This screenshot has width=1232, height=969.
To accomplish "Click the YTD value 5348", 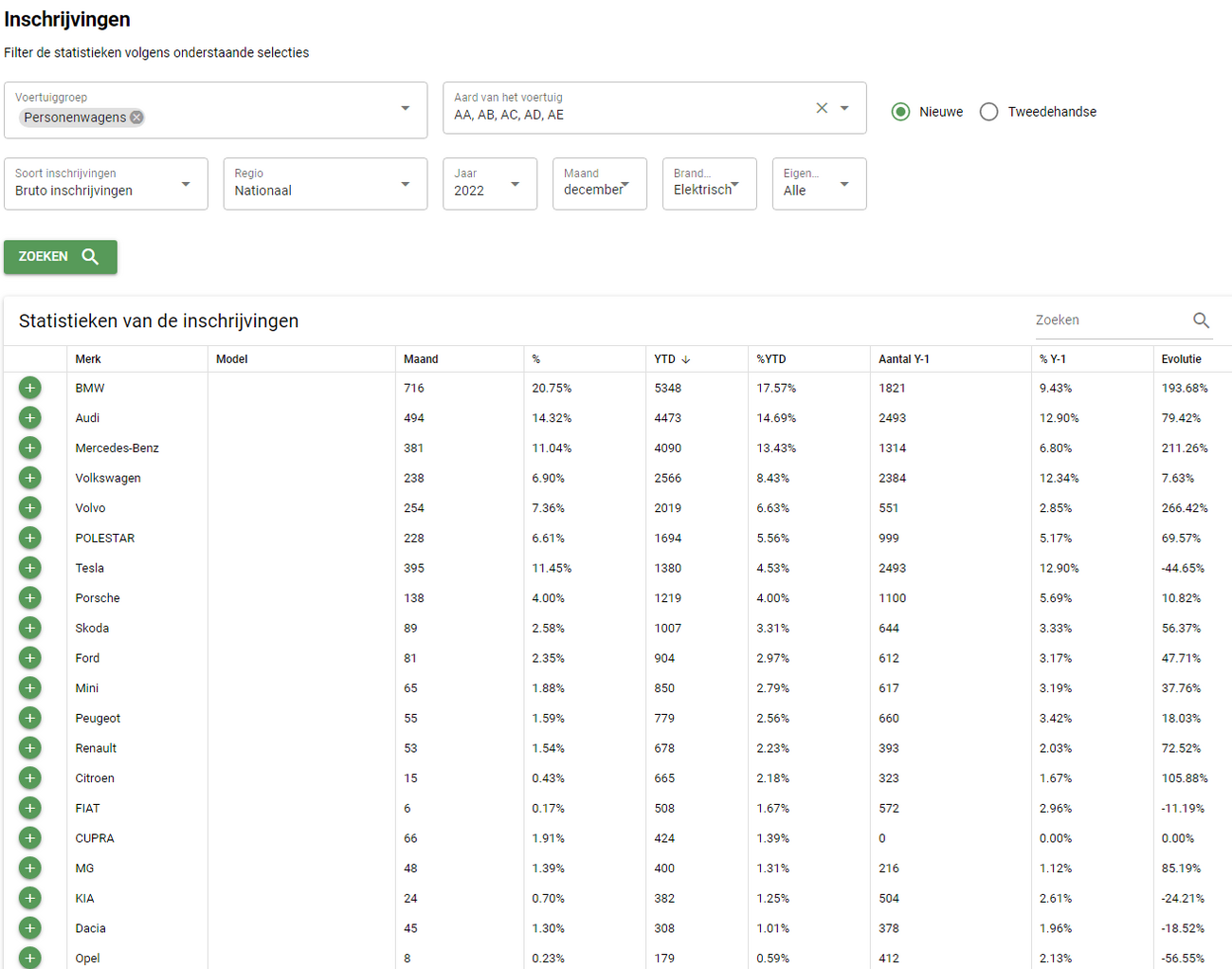I will click(x=667, y=388).
